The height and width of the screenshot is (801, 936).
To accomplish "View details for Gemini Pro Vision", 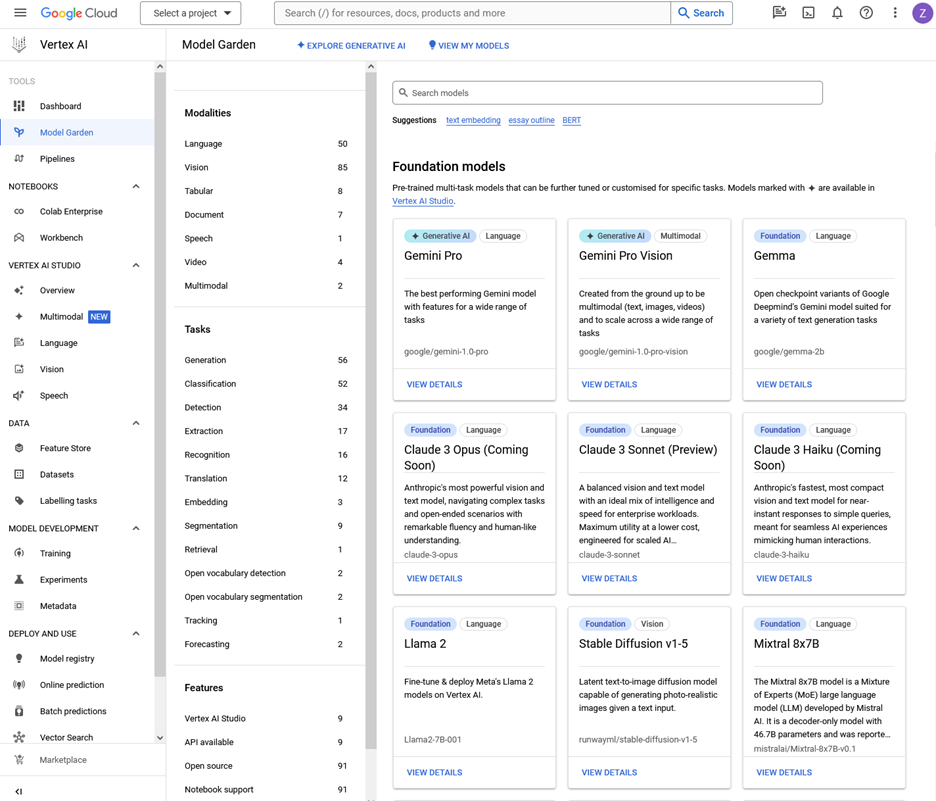I will tap(609, 384).
